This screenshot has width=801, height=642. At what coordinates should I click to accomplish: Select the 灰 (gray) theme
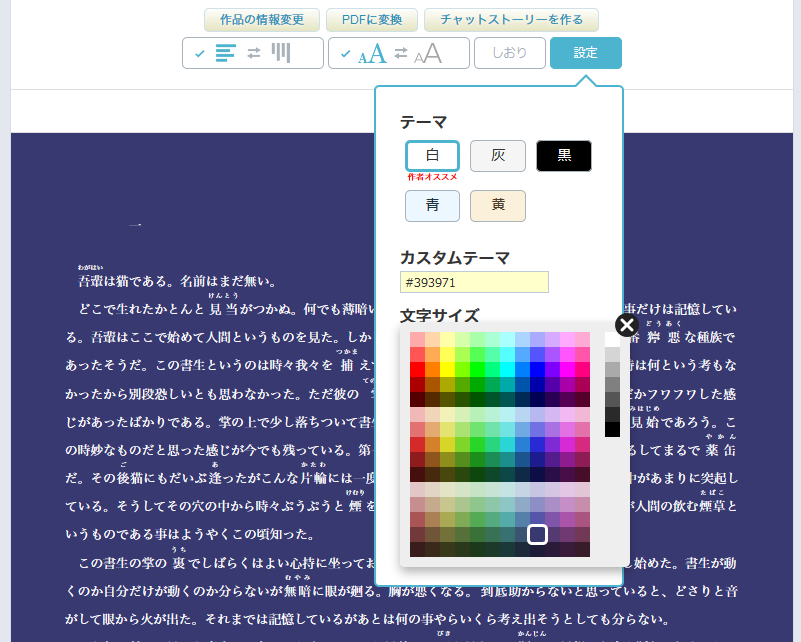[498, 156]
